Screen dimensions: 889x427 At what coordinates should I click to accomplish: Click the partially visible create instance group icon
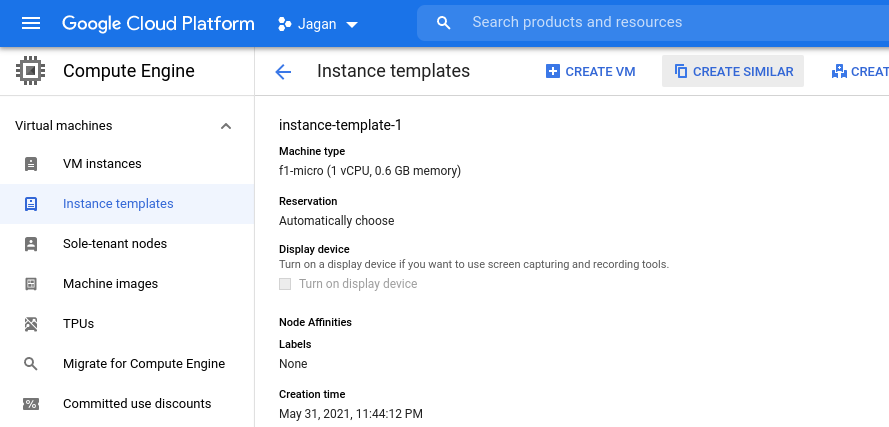click(839, 71)
